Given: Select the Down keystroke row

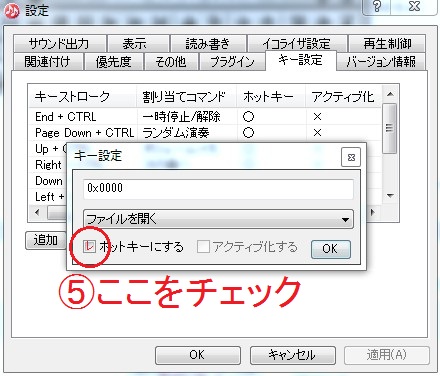Looking at the screenshot, I should 49,181.
